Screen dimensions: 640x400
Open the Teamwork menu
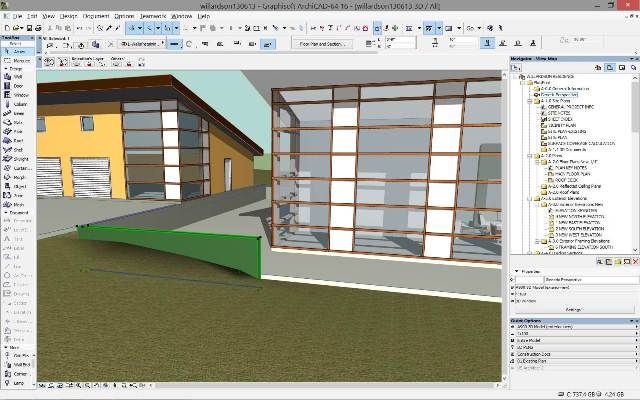click(x=153, y=16)
